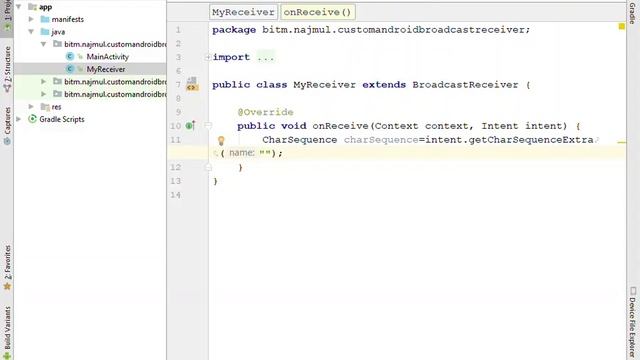Screen dimensions: 640x360
Task: Click the yellow inspection status indicator
Action: pos(622,27)
